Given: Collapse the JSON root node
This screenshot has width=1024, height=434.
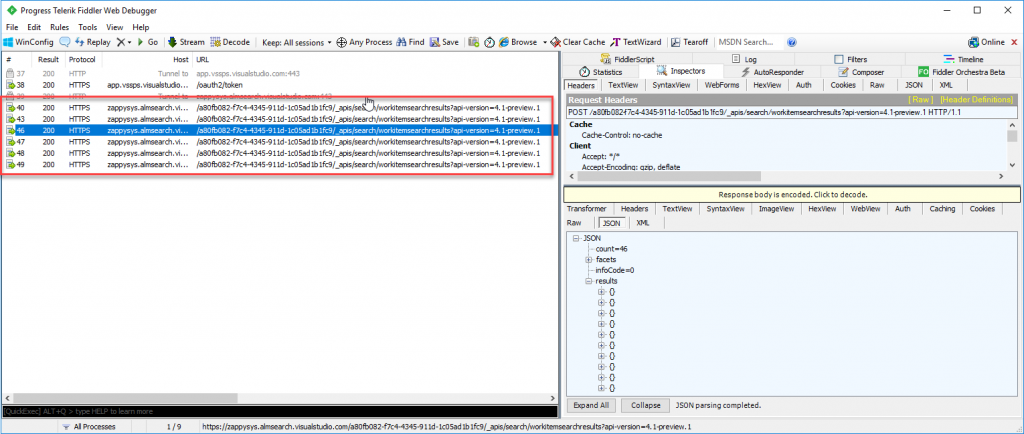Looking at the screenshot, I should click(x=576, y=238).
